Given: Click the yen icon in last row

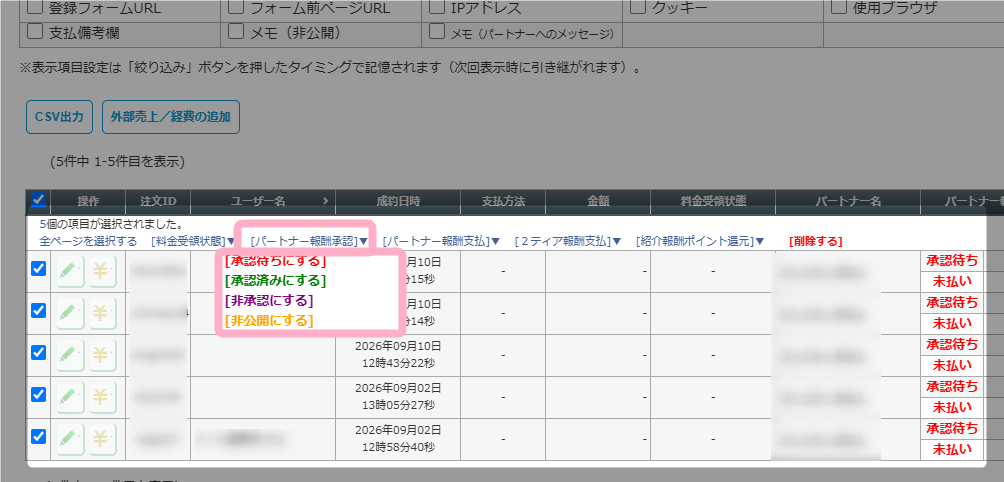Looking at the screenshot, I should coord(102,438).
